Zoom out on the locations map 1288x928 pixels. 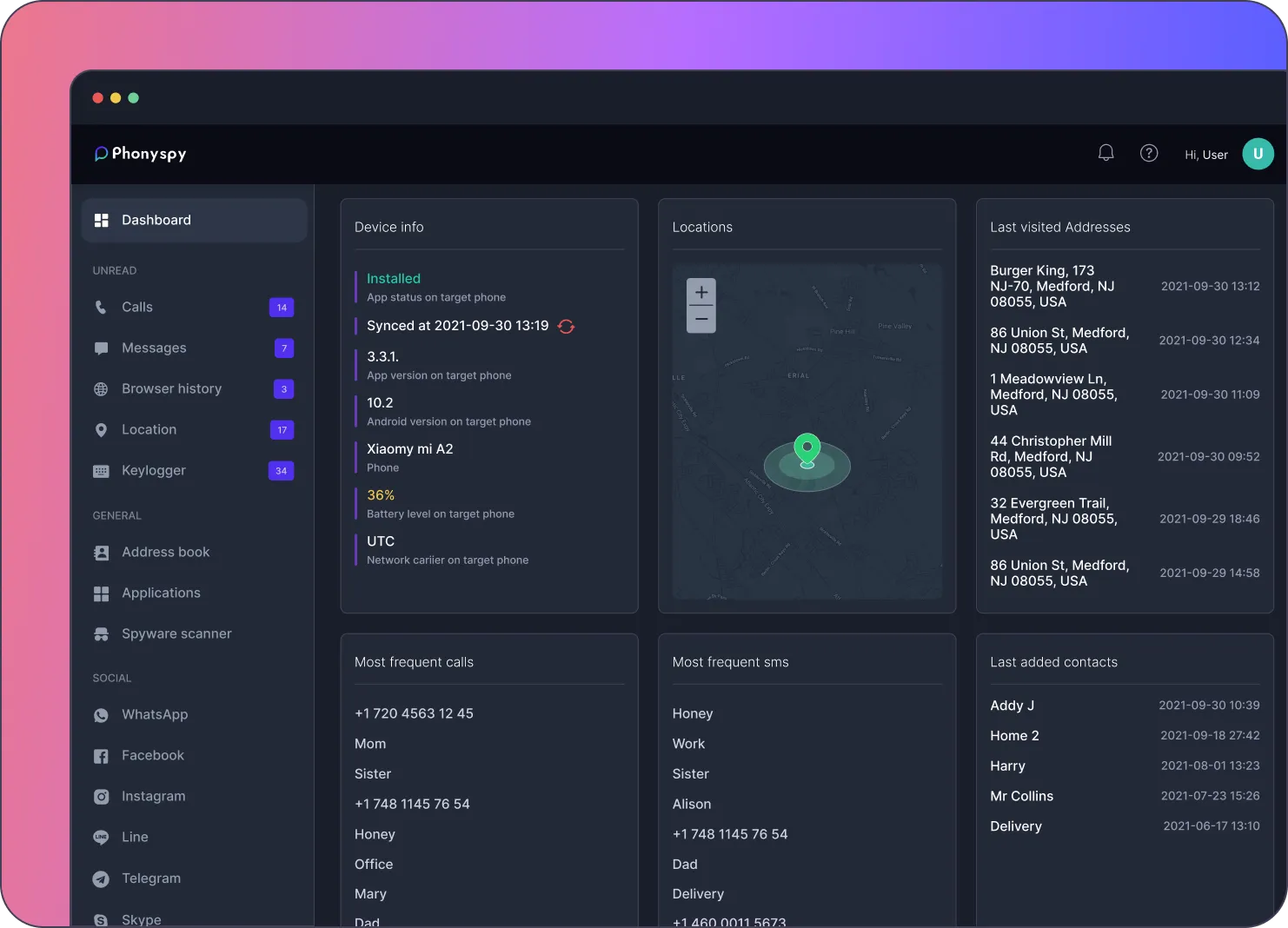[x=701, y=319]
